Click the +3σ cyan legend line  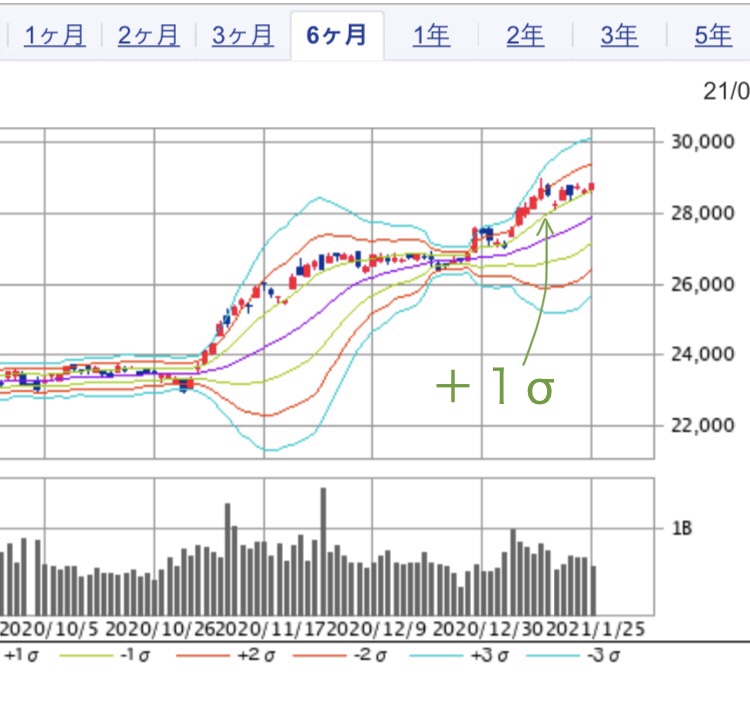pyautogui.click(x=436, y=655)
